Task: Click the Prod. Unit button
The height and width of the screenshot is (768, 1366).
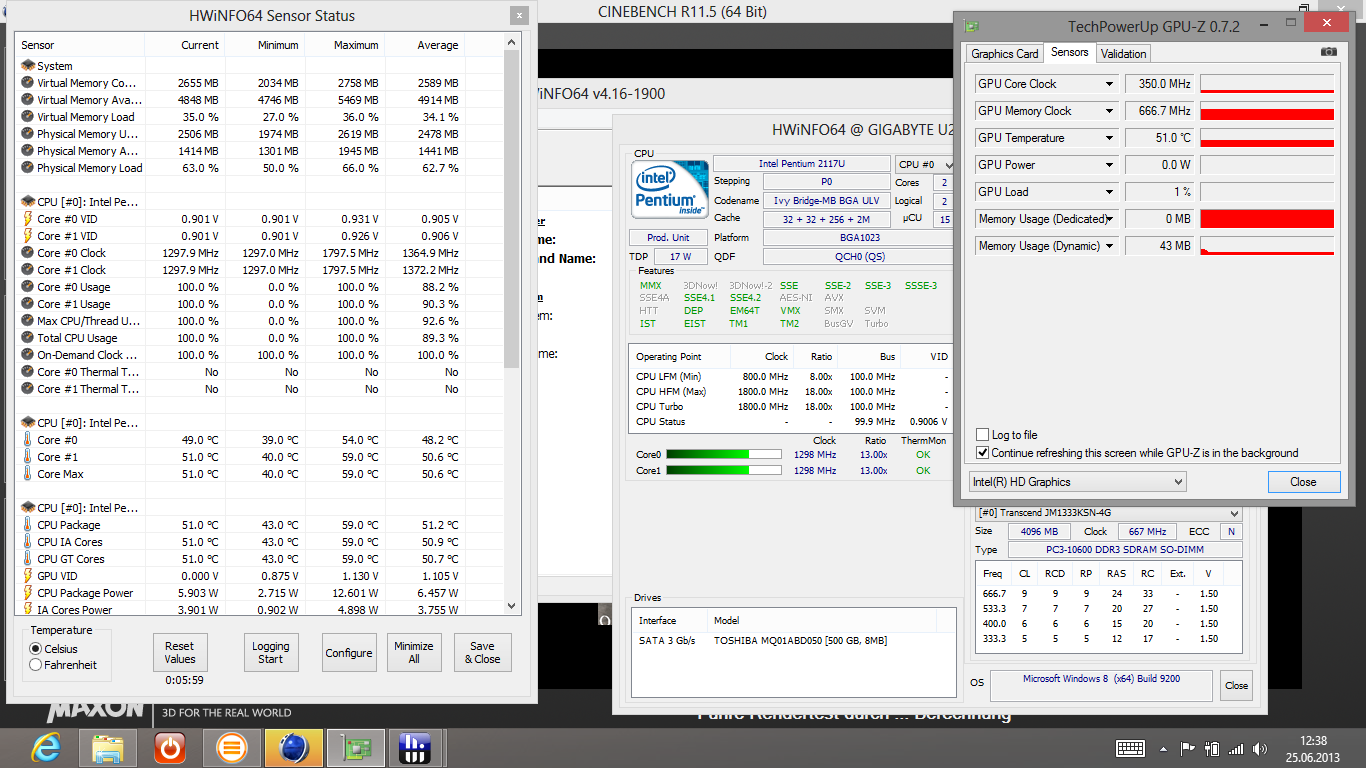Action: click(668, 238)
